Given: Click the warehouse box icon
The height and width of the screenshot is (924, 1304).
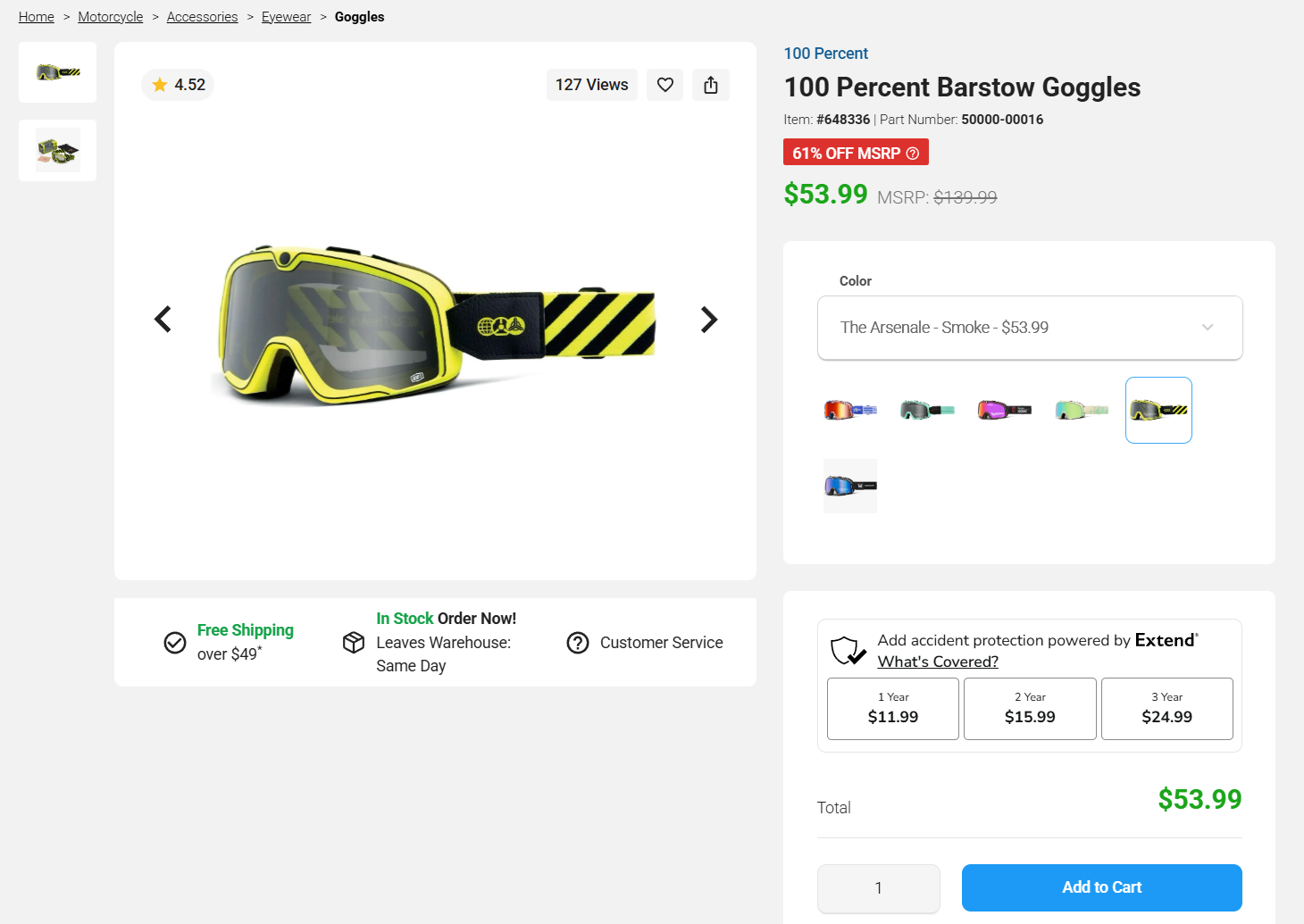Looking at the screenshot, I should (354, 643).
